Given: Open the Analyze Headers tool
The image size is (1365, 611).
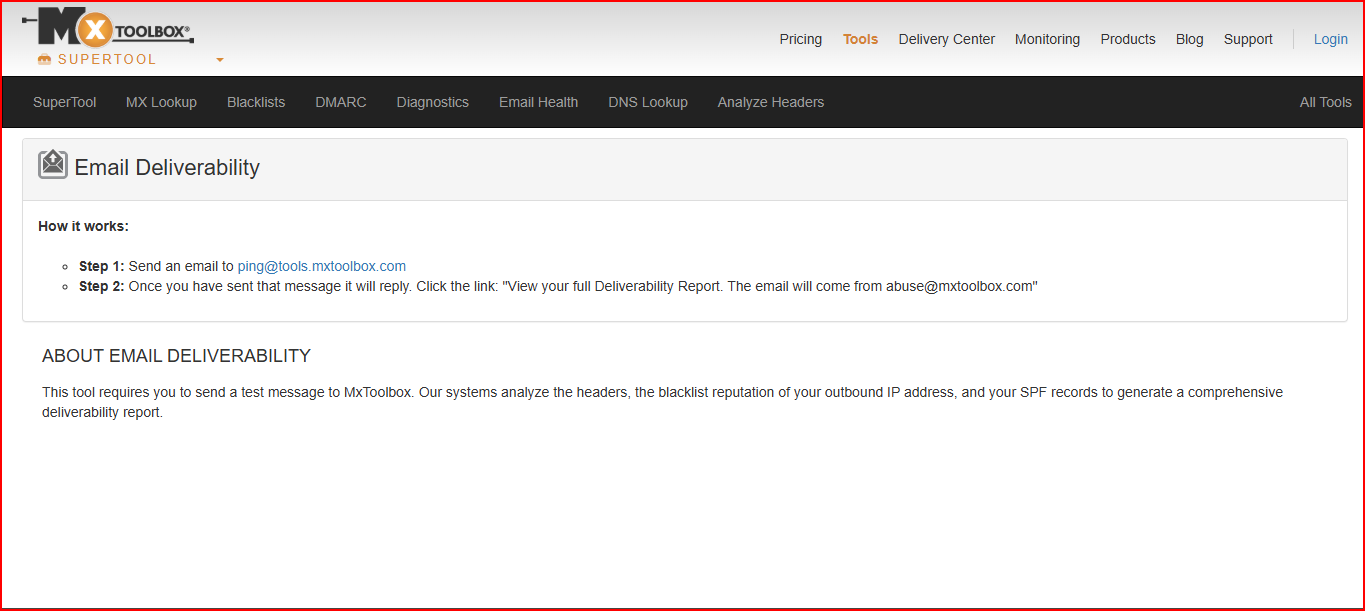Looking at the screenshot, I should [x=770, y=102].
